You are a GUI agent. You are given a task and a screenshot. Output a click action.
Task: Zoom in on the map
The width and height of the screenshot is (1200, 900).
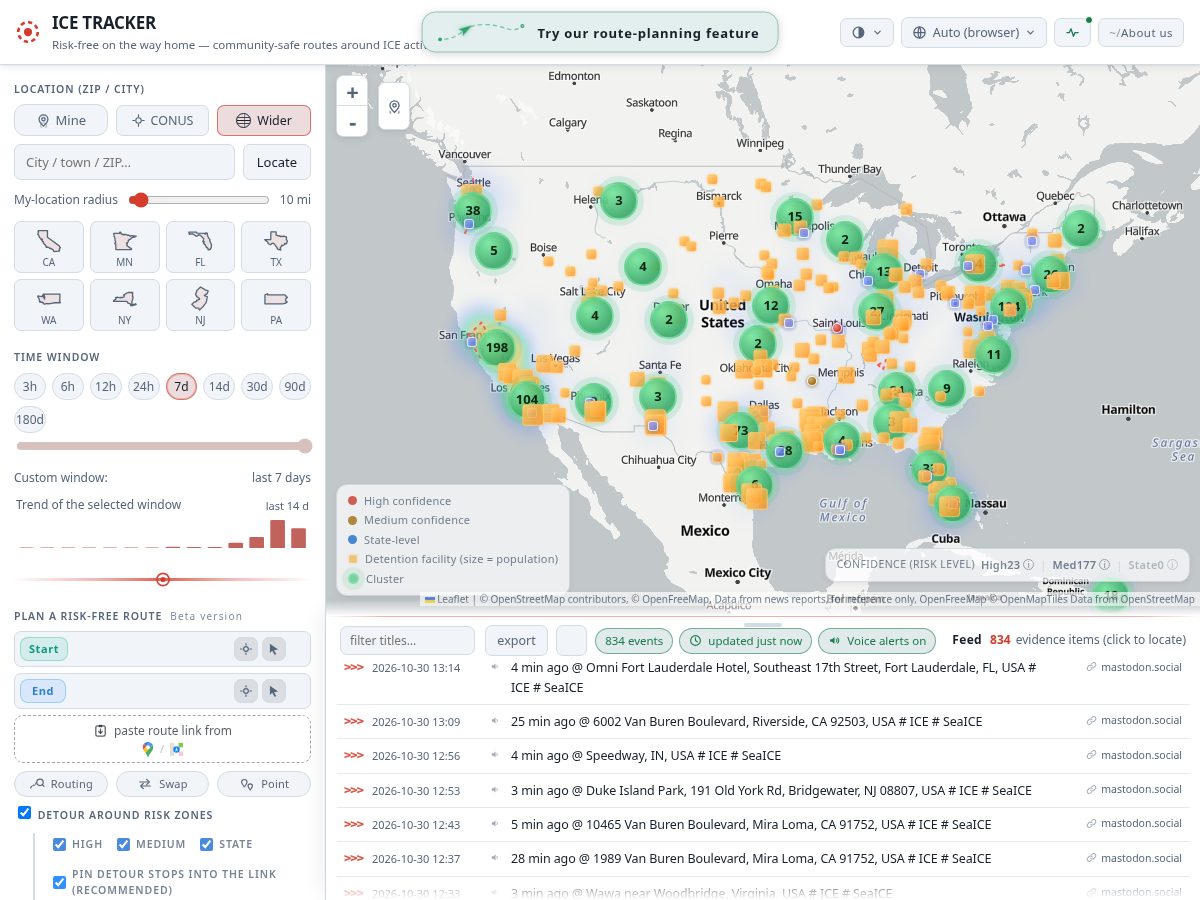click(352, 92)
